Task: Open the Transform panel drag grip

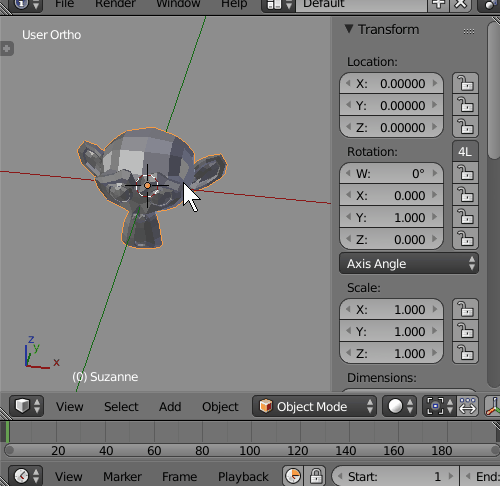Action: click(469, 31)
